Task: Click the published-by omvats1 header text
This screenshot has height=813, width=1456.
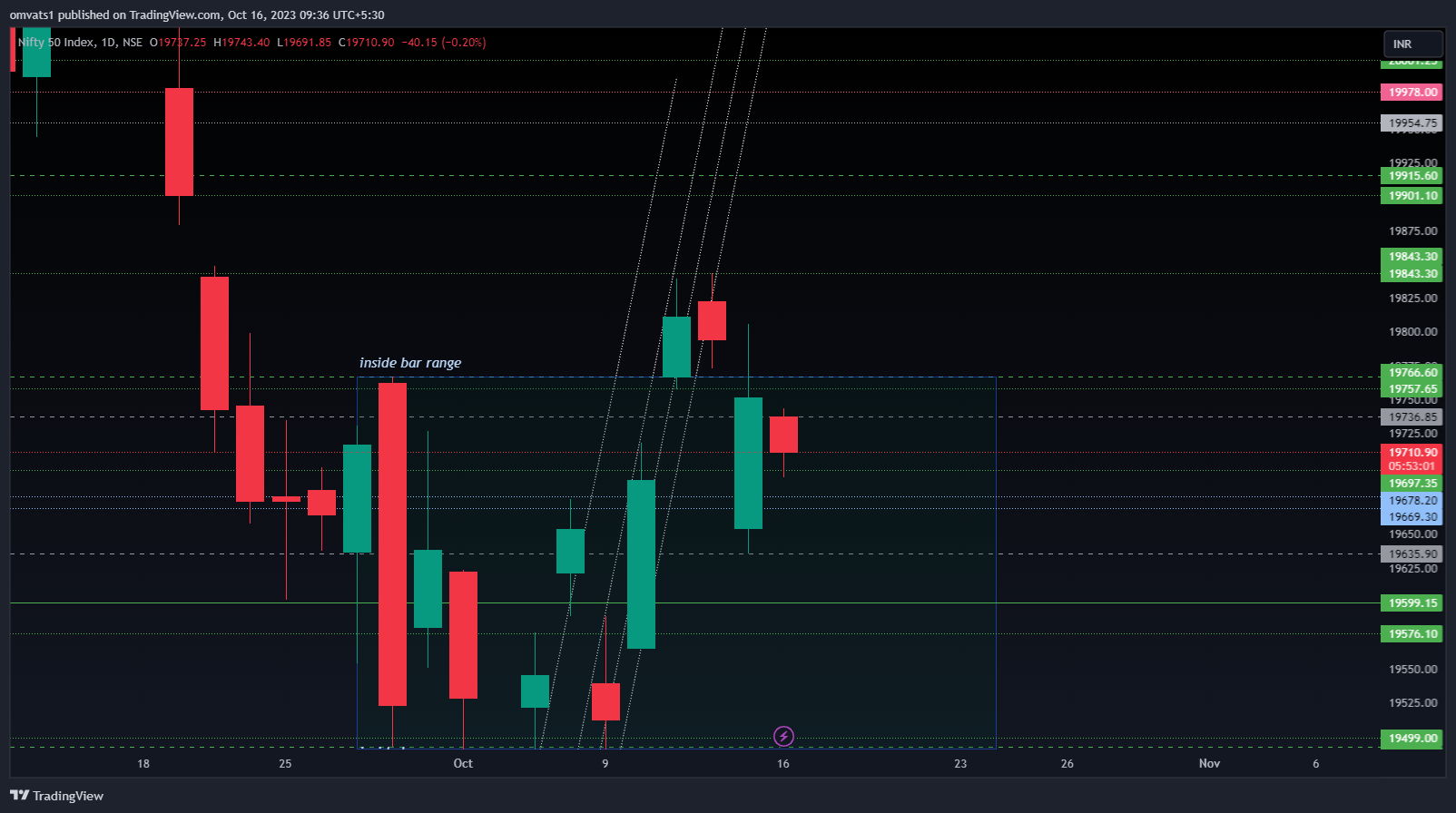Action: click(x=197, y=15)
